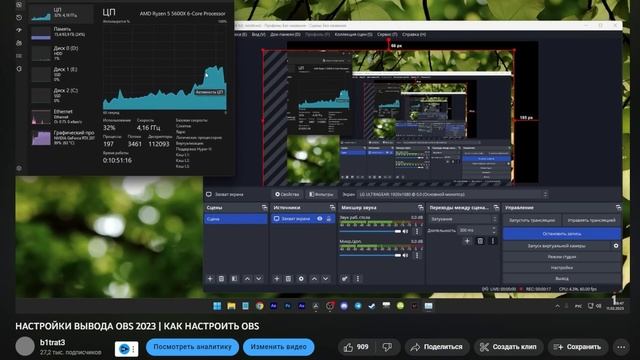Image resolution: width=640 pixels, height=360 pixels.
Task: Move source up in Источники panel
Action: [x=314, y=279]
